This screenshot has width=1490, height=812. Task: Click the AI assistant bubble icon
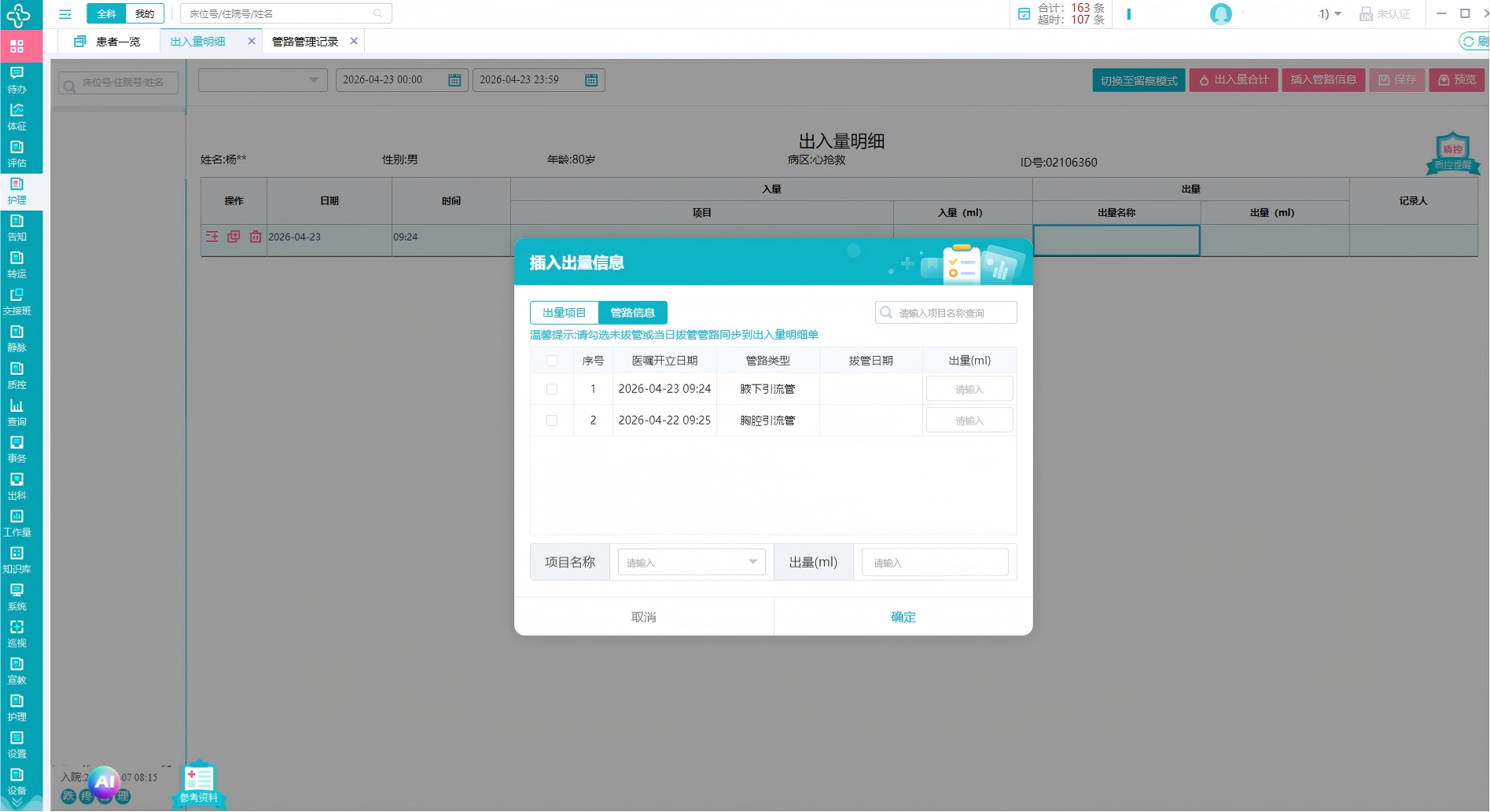tap(105, 782)
